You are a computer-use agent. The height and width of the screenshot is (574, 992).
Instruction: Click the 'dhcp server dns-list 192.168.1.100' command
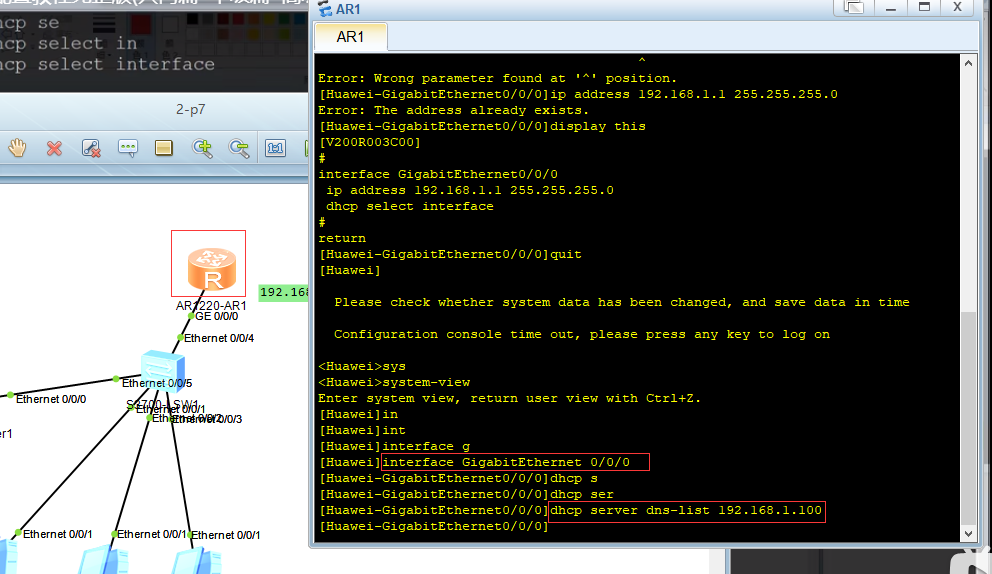(x=686, y=511)
